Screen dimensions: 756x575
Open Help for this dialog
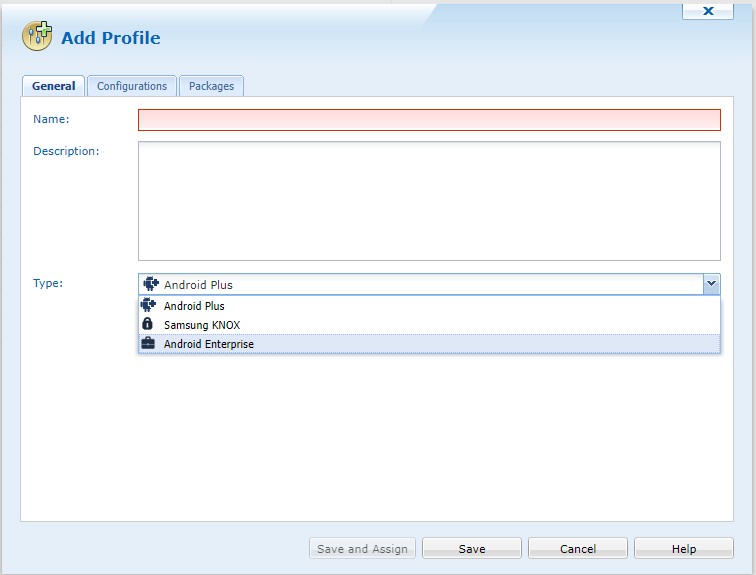[683, 548]
